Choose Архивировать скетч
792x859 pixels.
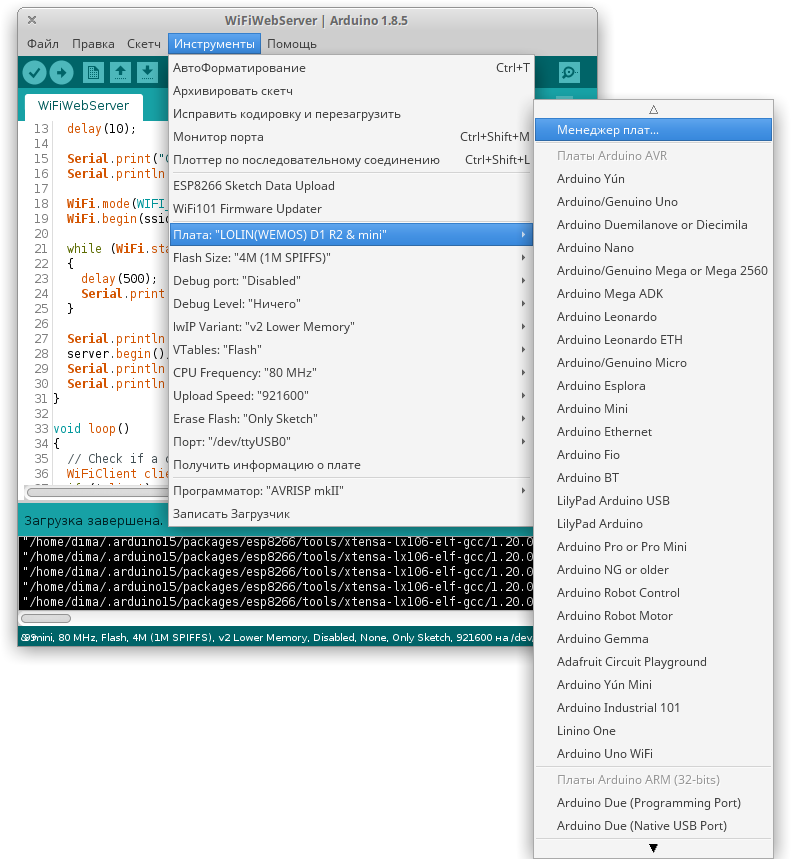[x=351, y=91]
